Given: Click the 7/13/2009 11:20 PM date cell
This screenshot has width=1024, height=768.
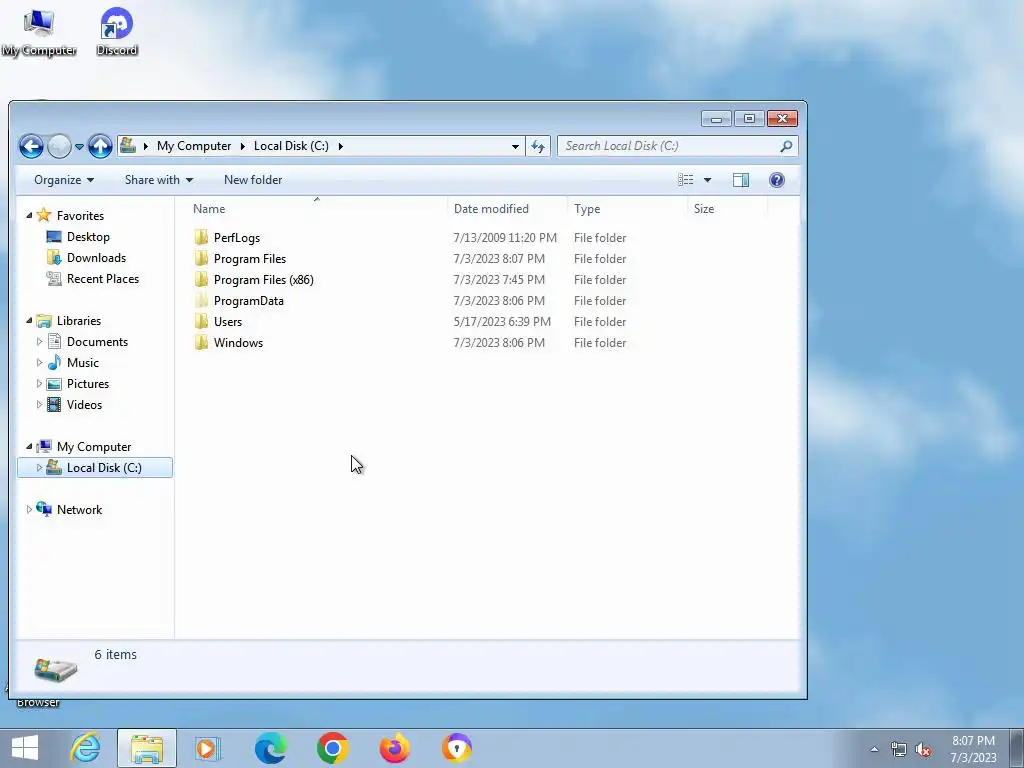Looking at the screenshot, I should (505, 238).
